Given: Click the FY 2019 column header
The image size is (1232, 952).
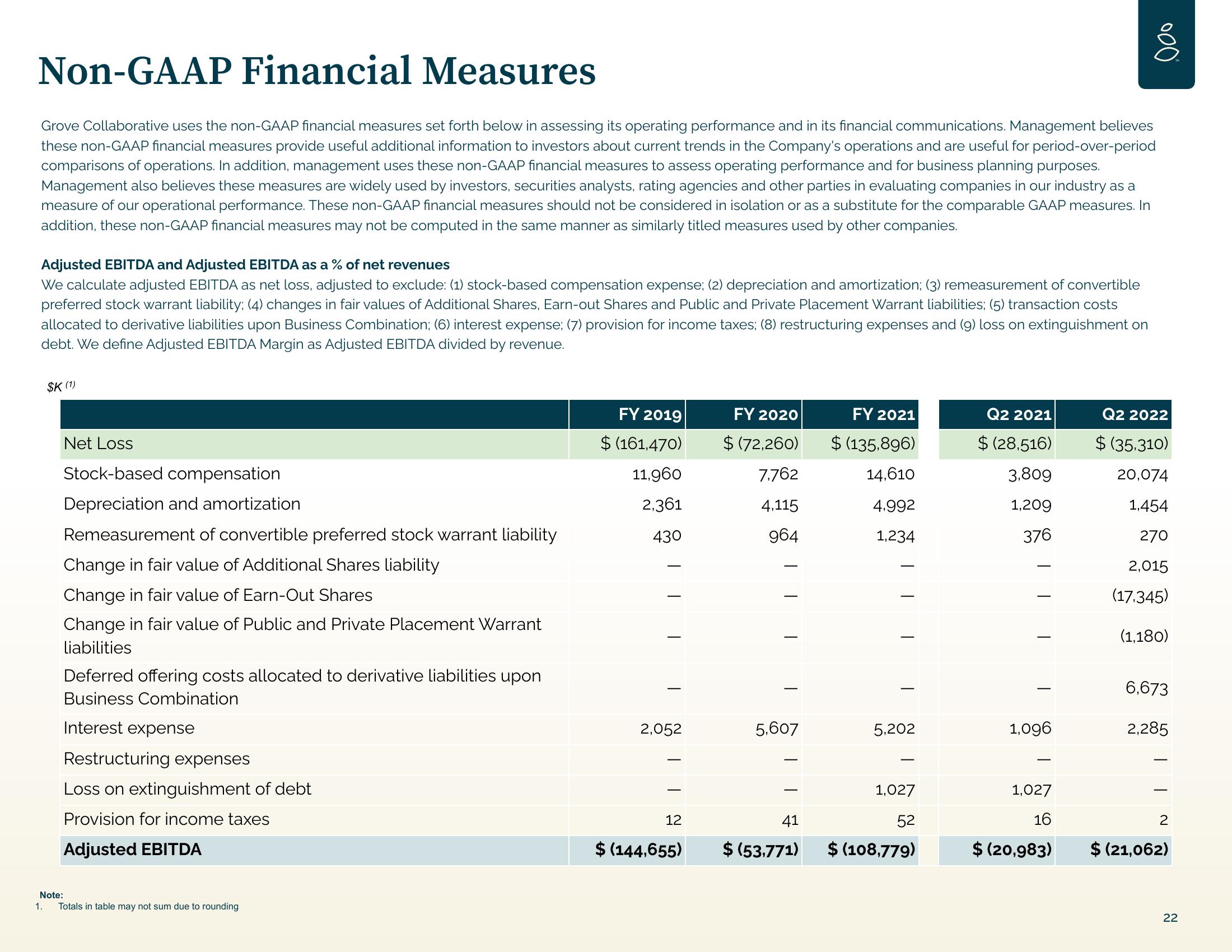Looking at the screenshot, I should [650, 415].
